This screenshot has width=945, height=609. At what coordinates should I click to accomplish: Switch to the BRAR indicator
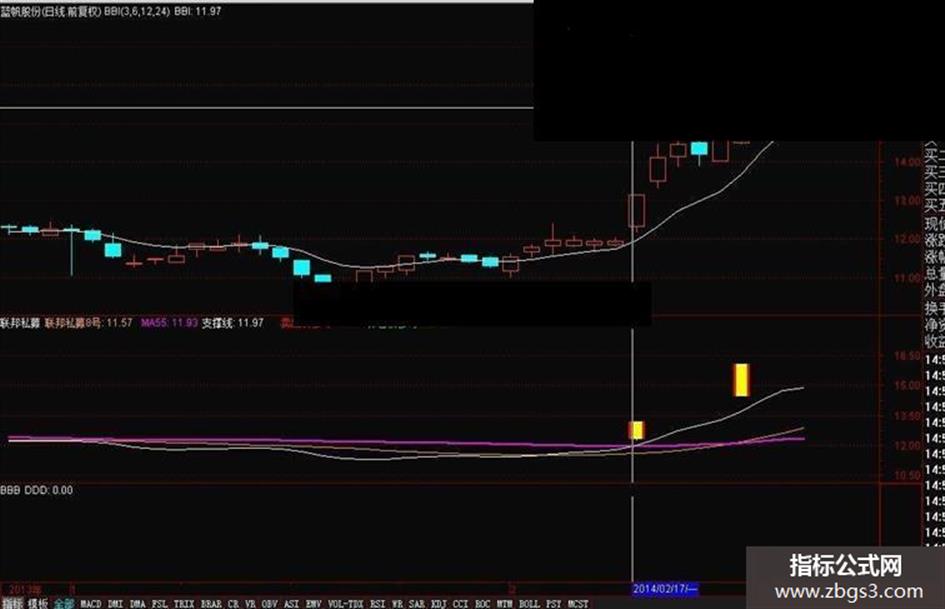click(x=211, y=604)
